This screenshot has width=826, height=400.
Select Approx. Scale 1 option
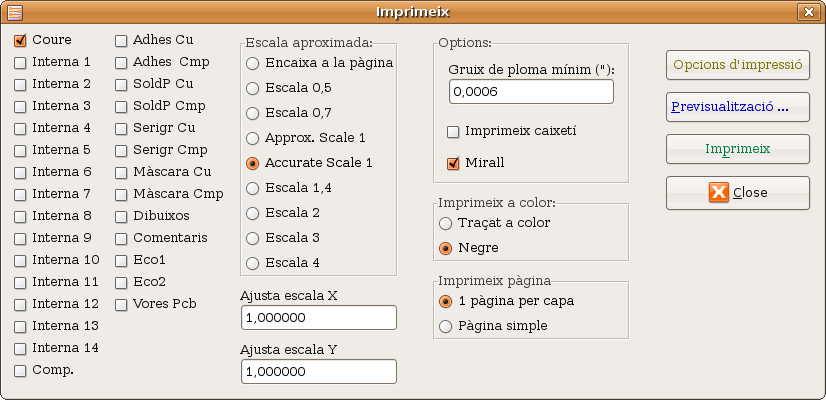253,138
